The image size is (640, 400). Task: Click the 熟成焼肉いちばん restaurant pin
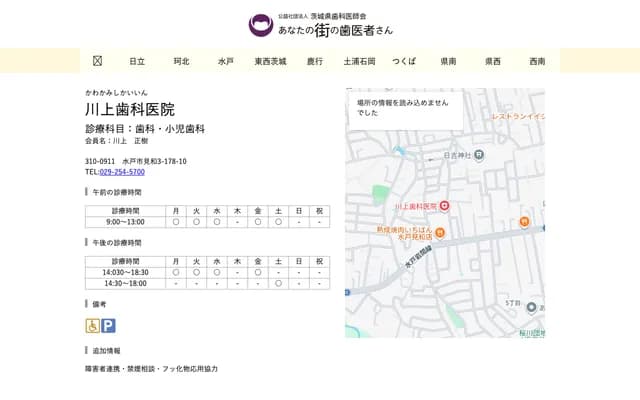coord(440,233)
